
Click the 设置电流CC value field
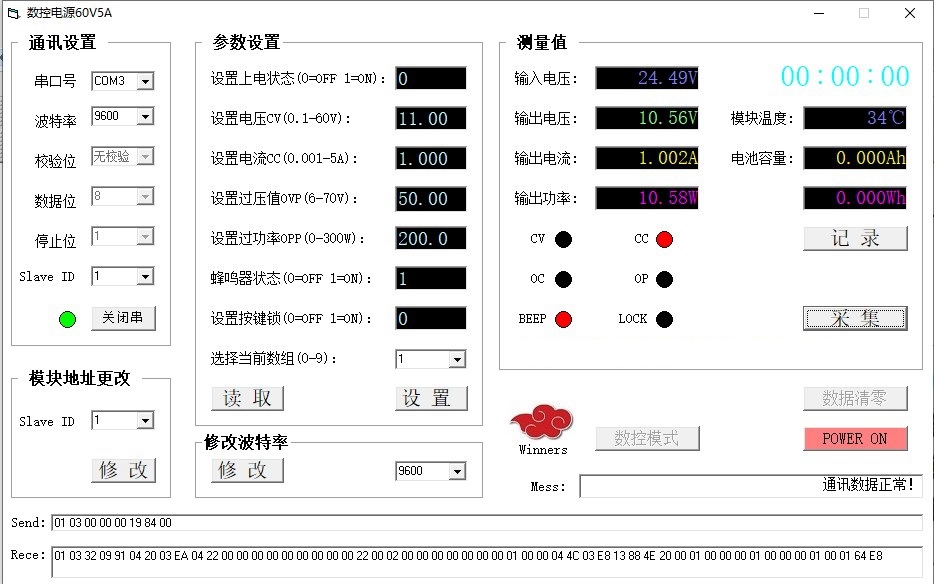(x=430, y=159)
